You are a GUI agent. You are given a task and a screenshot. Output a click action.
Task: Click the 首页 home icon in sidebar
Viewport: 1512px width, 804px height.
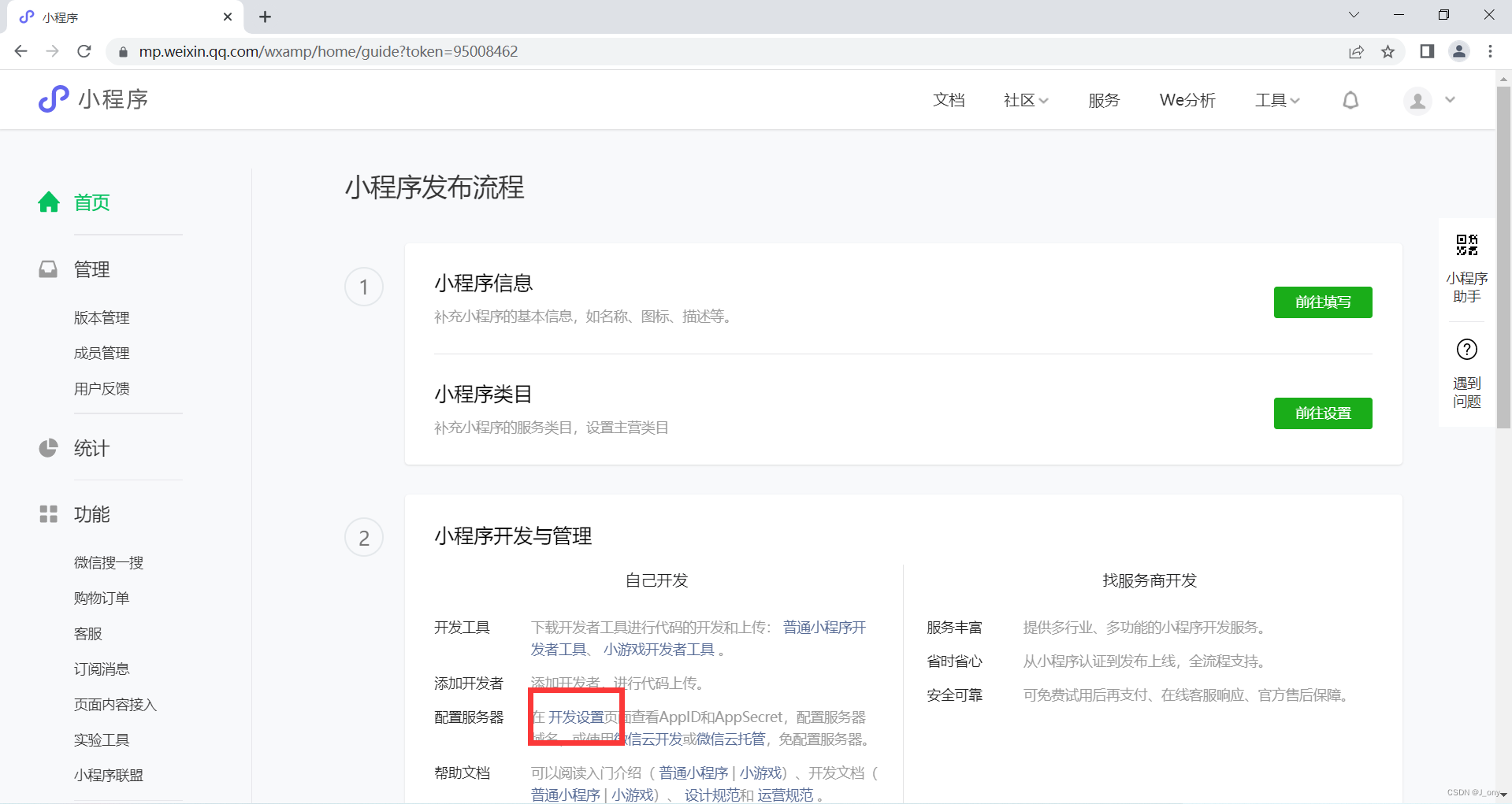(49, 202)
